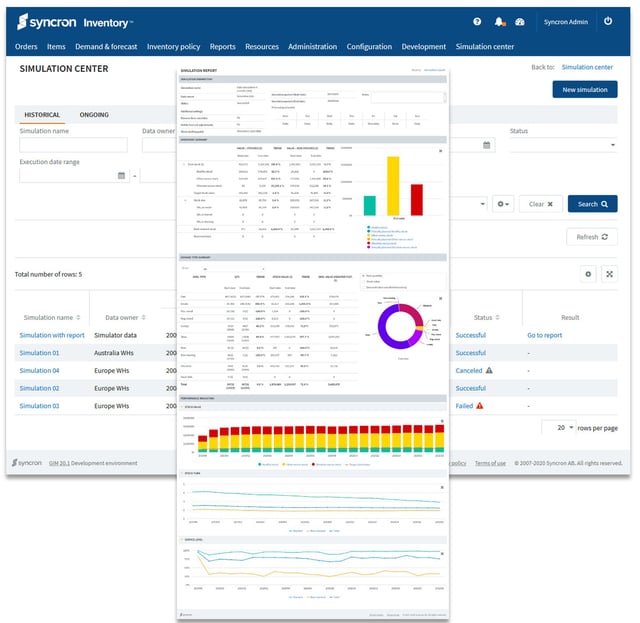Click the New simulation button
Image resolution: width=640 pixels, height=623 pixels.
pyautogui.click(x=584, y=89)
